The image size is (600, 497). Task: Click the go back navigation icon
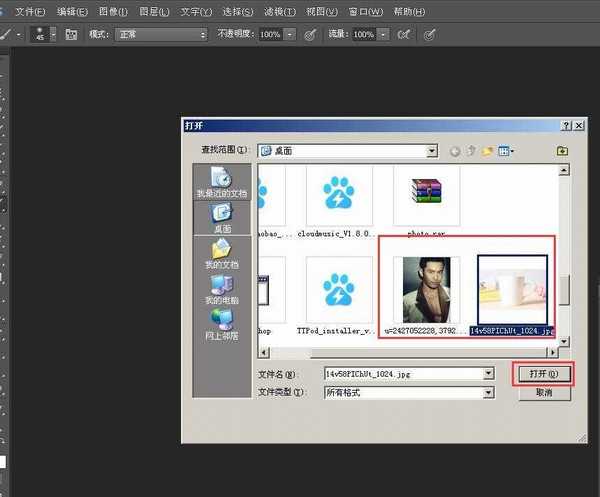point(455,151)
